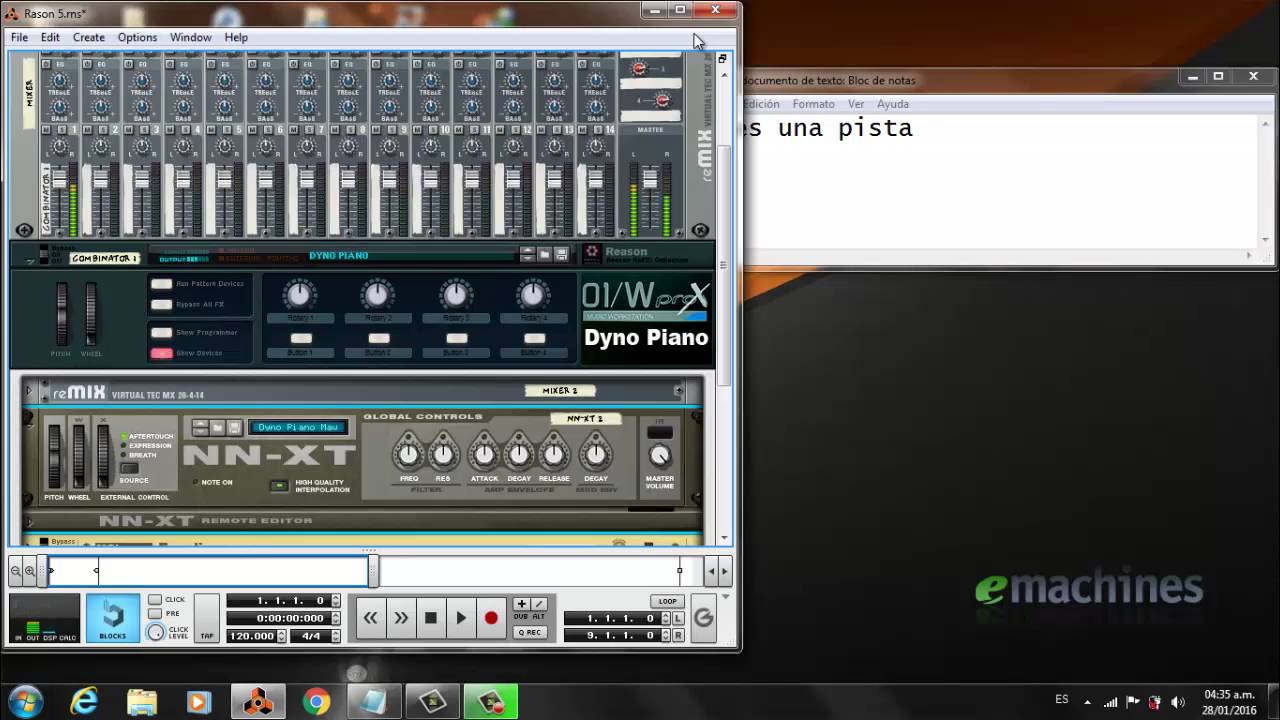Click the rack restore window icon
This screenshot has height=720, width=1280.
click(x=722, y=59)
